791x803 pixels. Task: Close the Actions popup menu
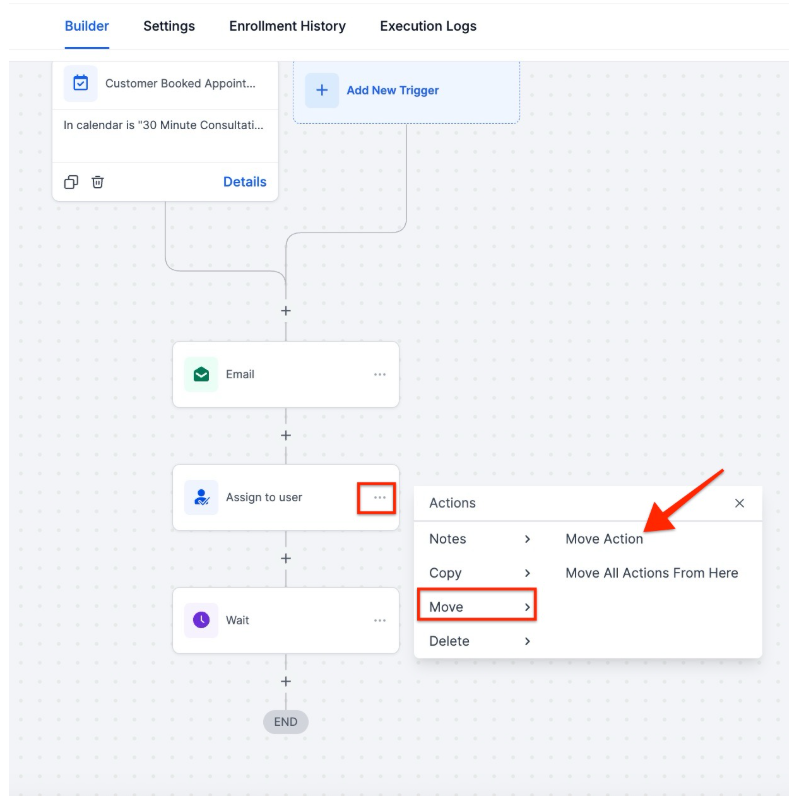pos(740,503)
